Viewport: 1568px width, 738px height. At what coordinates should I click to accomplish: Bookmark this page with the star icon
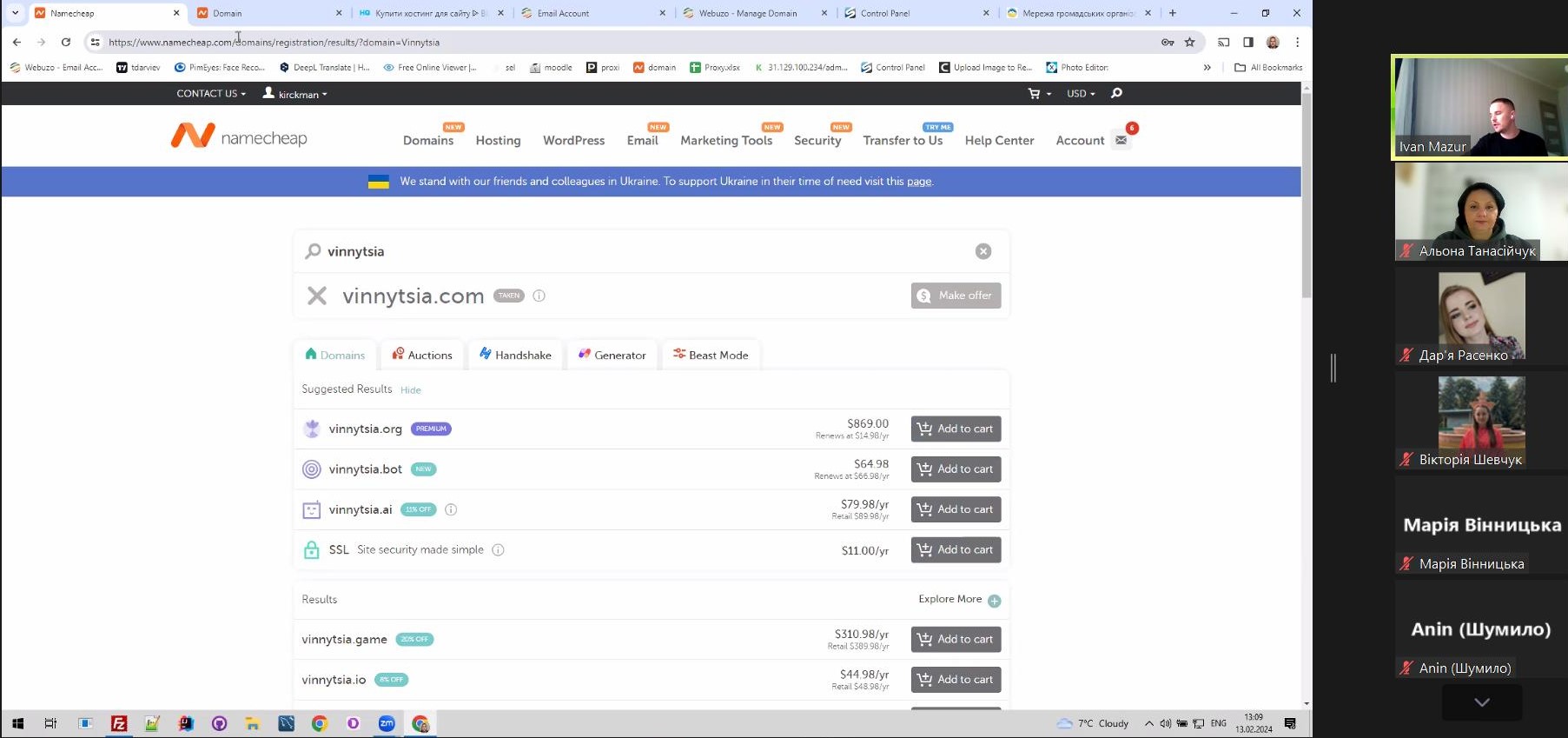(1189, 42)
